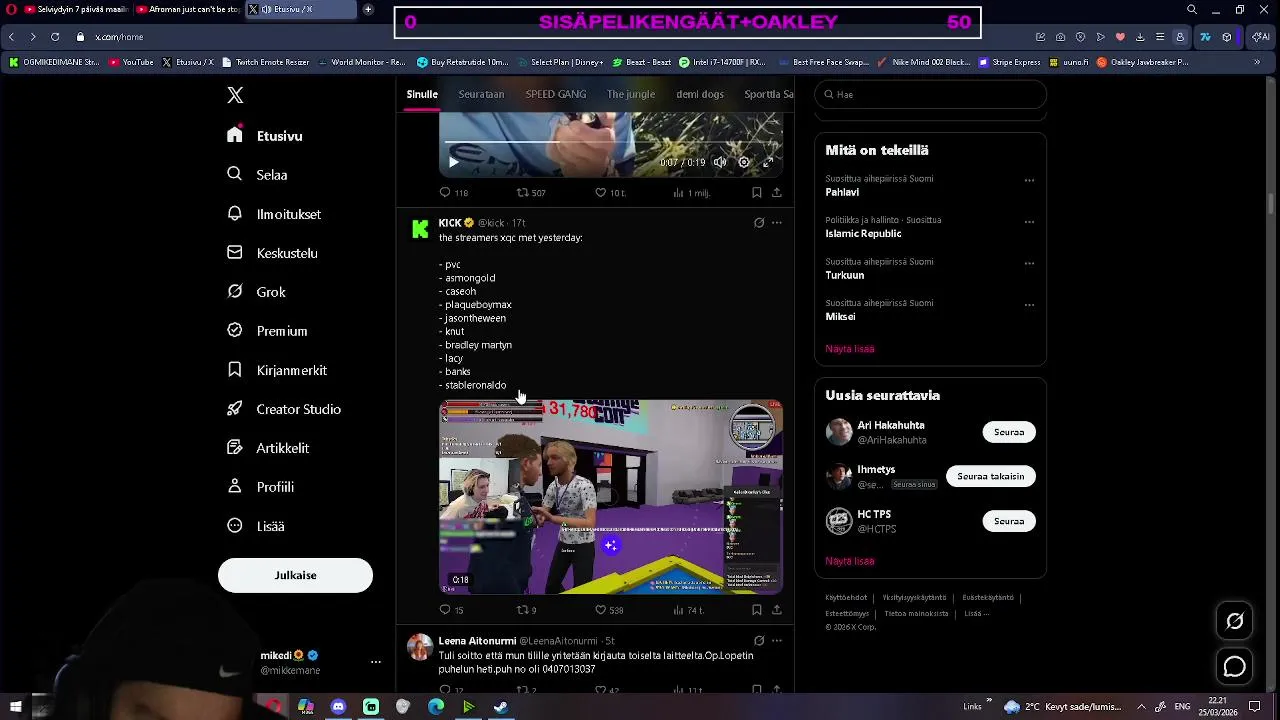Viewport: 1280px width, 720px height.
Task: Open Artikkelit in sidebar
Action: (268, 448)
